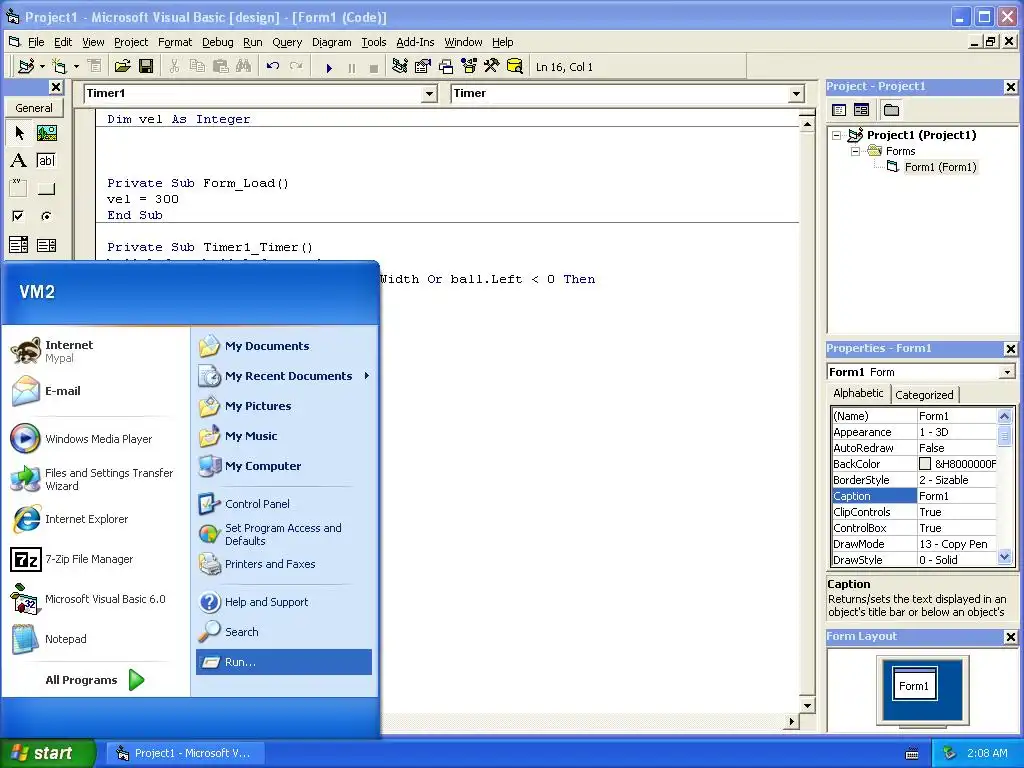
Task: Select the Pointer tool in Toolbox
Action: [x=18, y=133]
